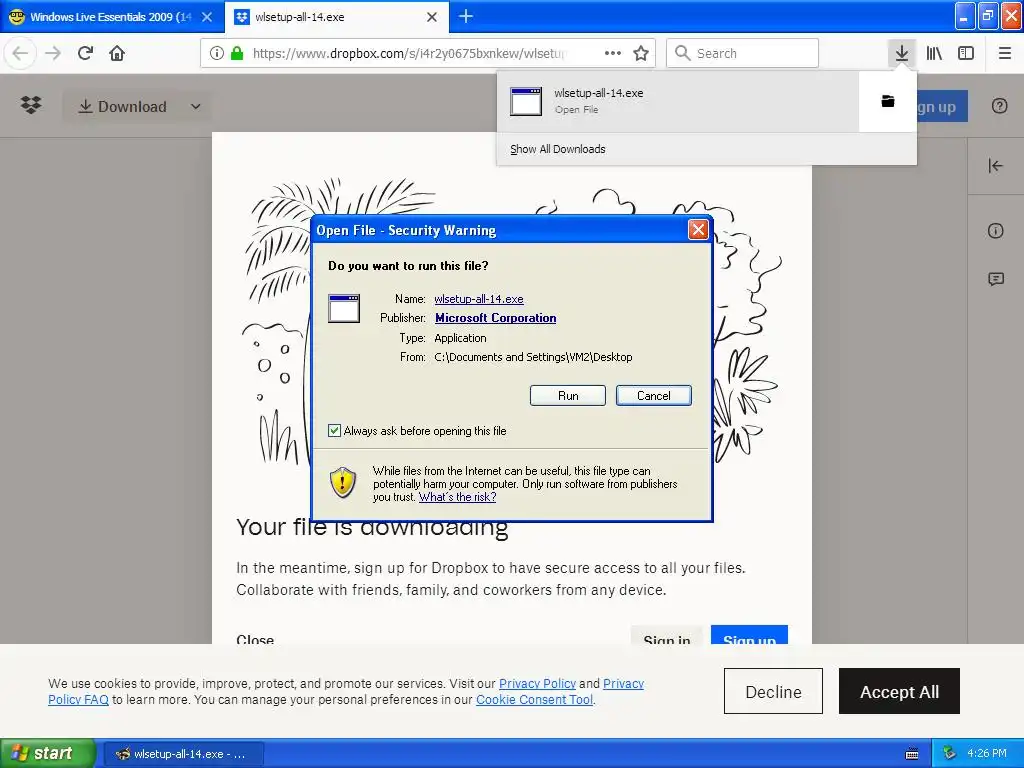
Task: Click Run in the security warning
Action: (568, 396)
